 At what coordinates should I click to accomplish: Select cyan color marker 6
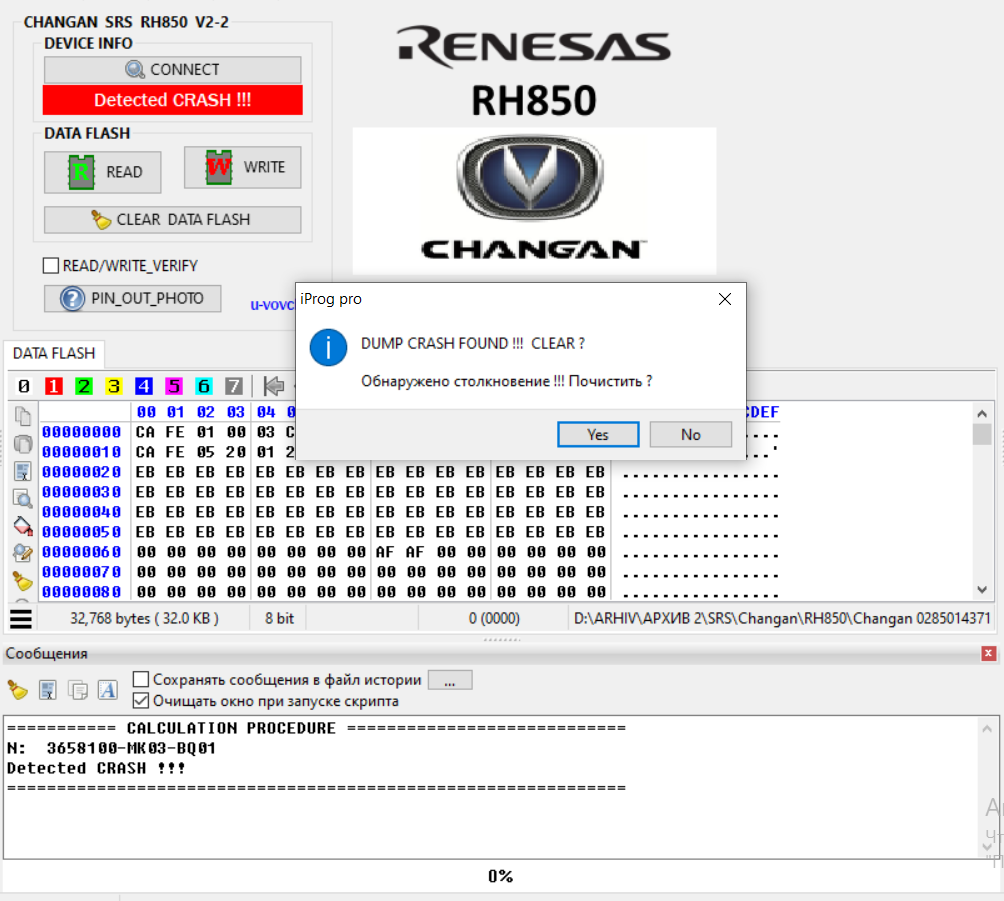click(x=204, y=386)
